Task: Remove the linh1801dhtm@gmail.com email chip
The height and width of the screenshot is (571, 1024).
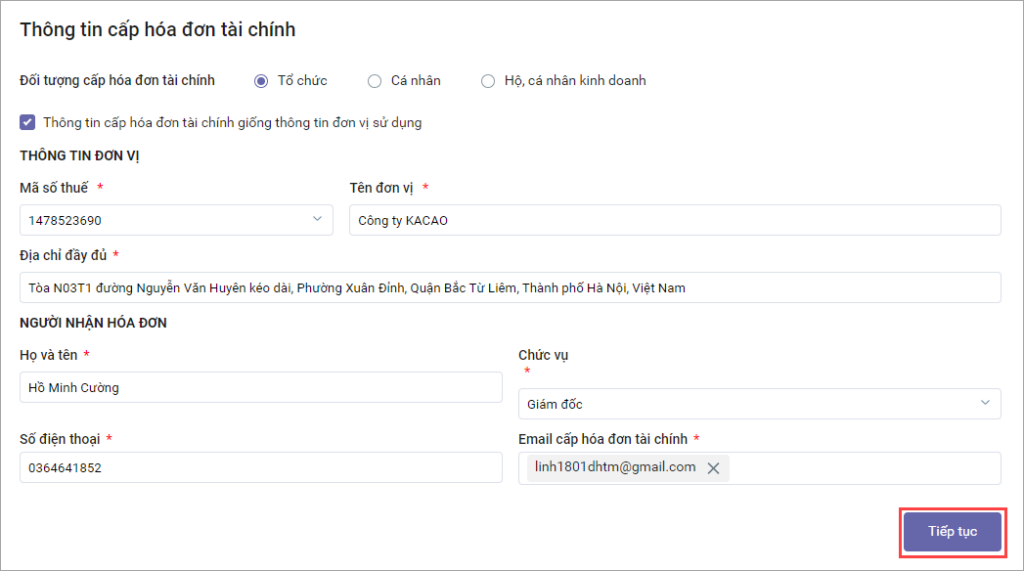Action: pyautogui.click(x=713, y=468)
